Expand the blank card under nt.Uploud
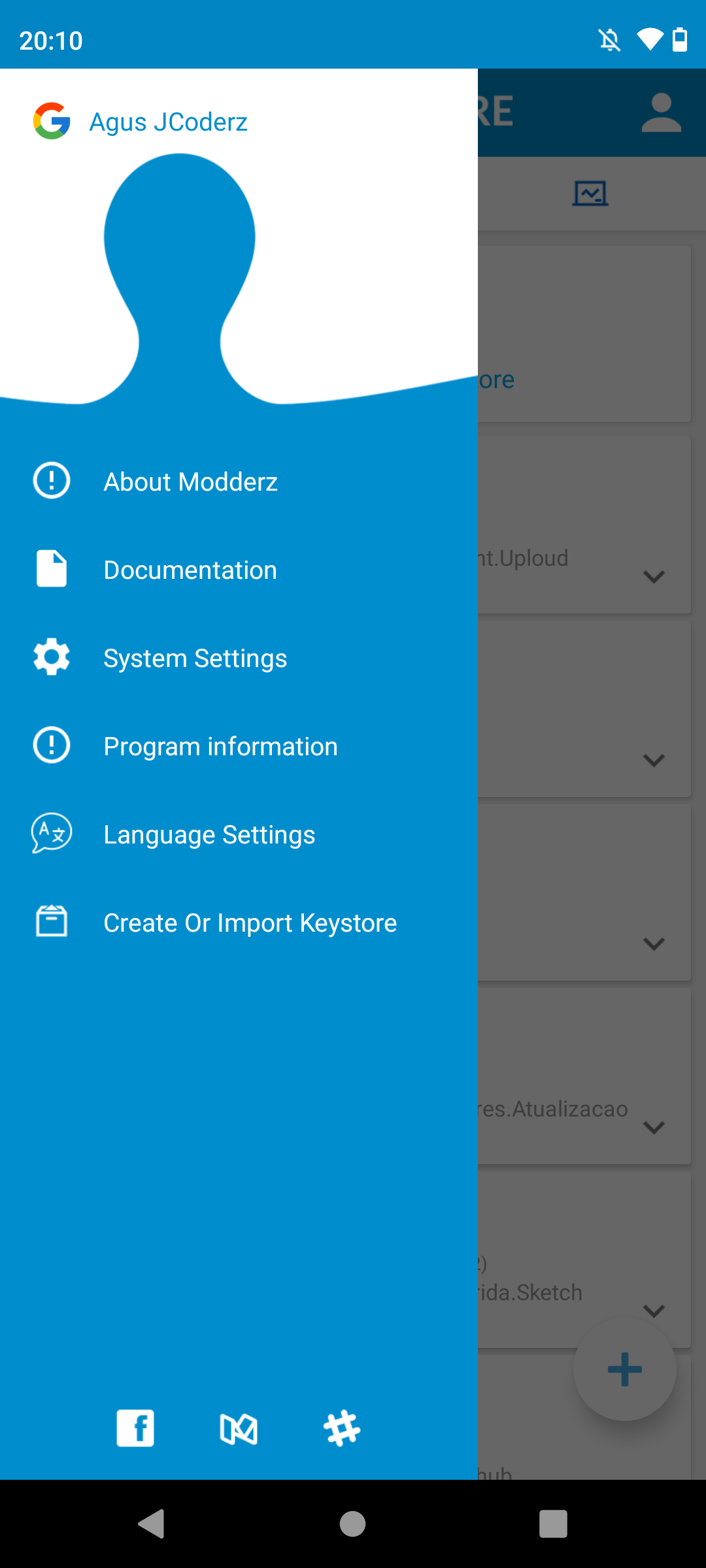 [x=654, y=760]
